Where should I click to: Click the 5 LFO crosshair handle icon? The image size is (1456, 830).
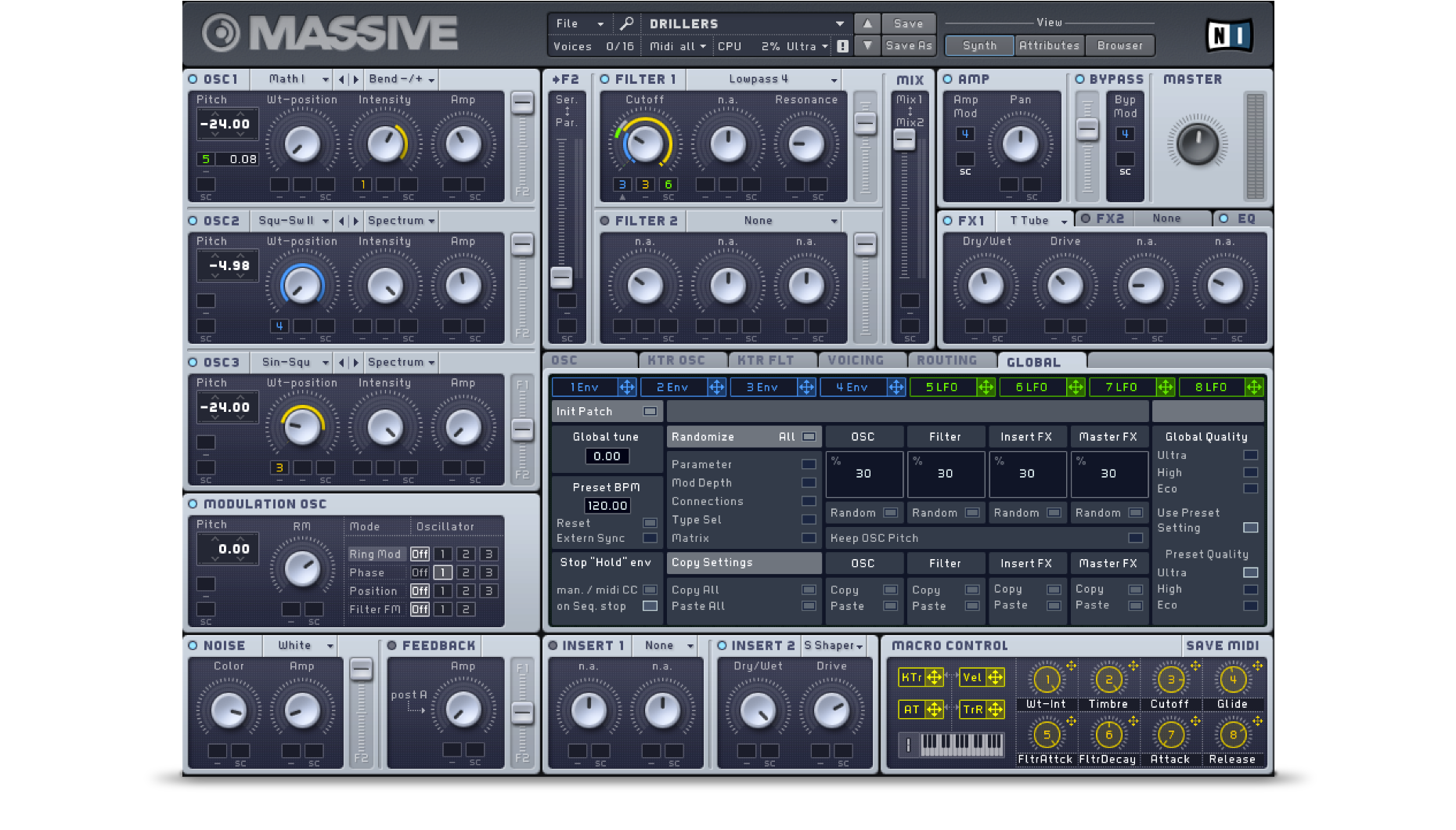tap(986, 387)
